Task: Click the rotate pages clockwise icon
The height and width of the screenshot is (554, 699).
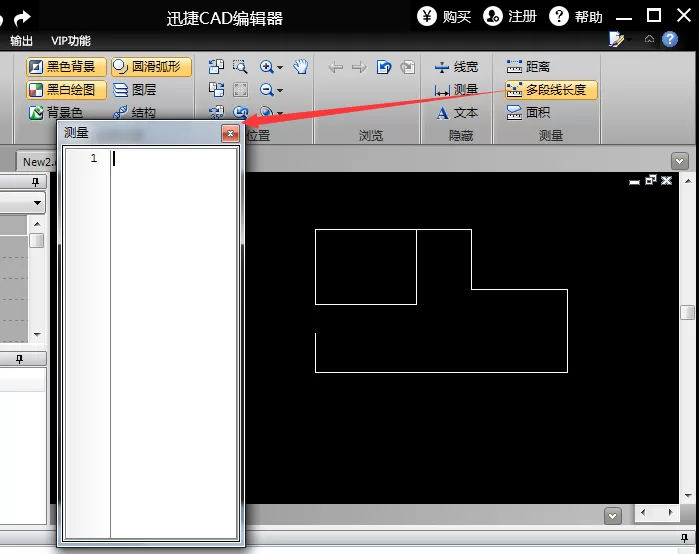Action: [216, 90]
